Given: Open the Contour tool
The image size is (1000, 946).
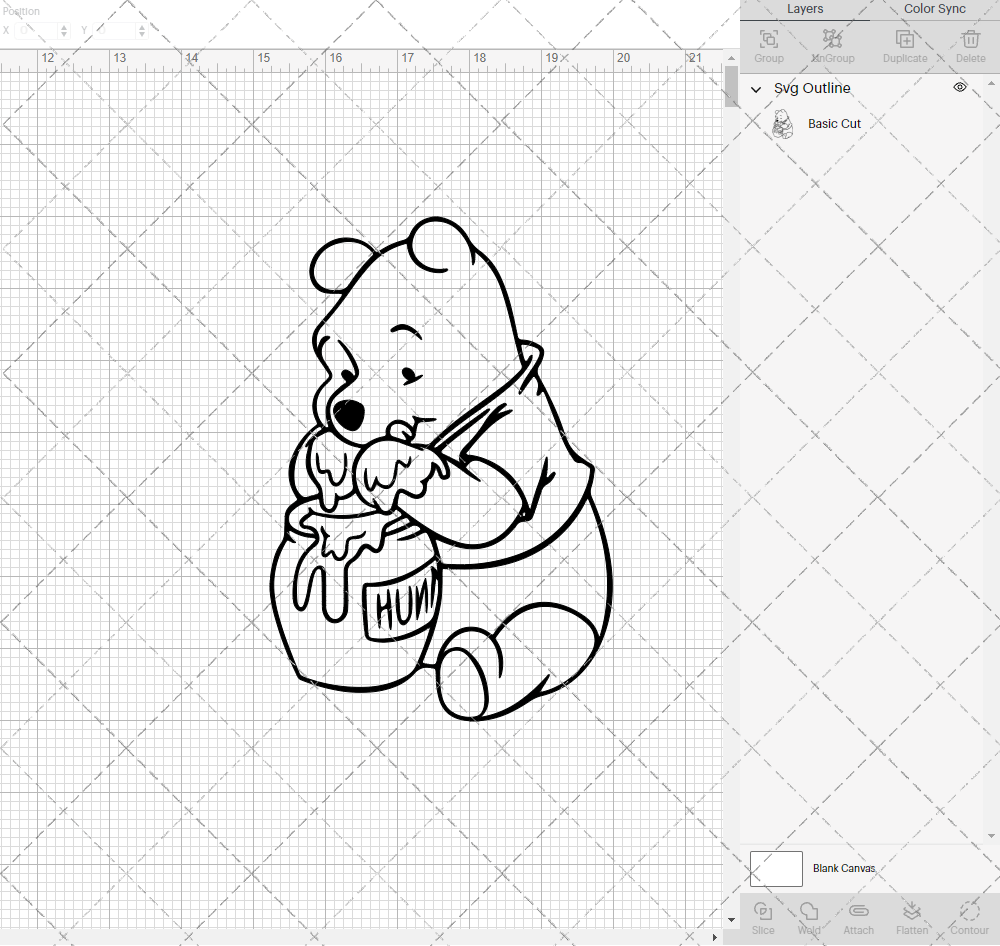Looking at the screenshot, I should [968, 913].
